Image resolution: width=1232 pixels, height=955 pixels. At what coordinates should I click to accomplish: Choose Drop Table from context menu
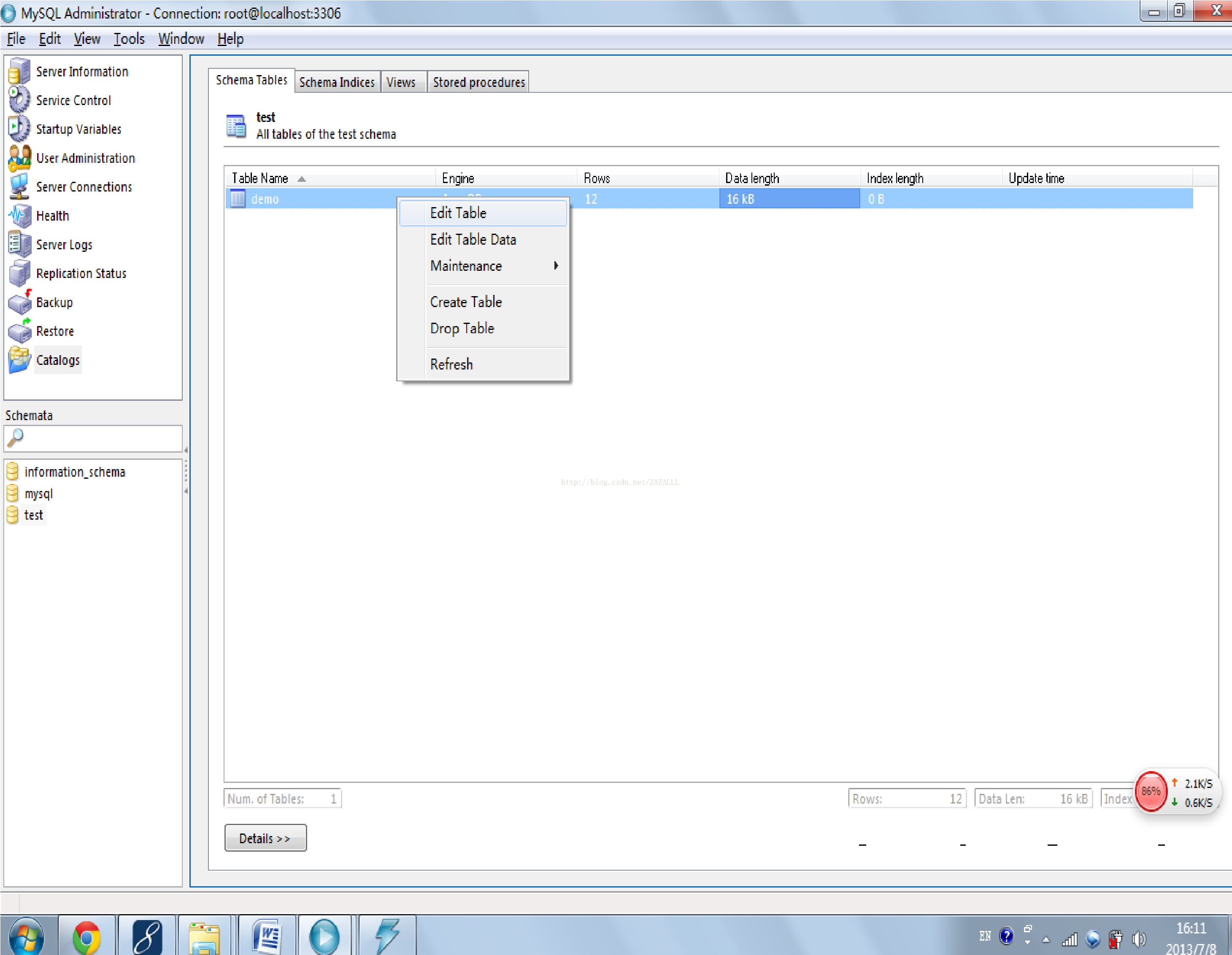[x=483, y=328]
